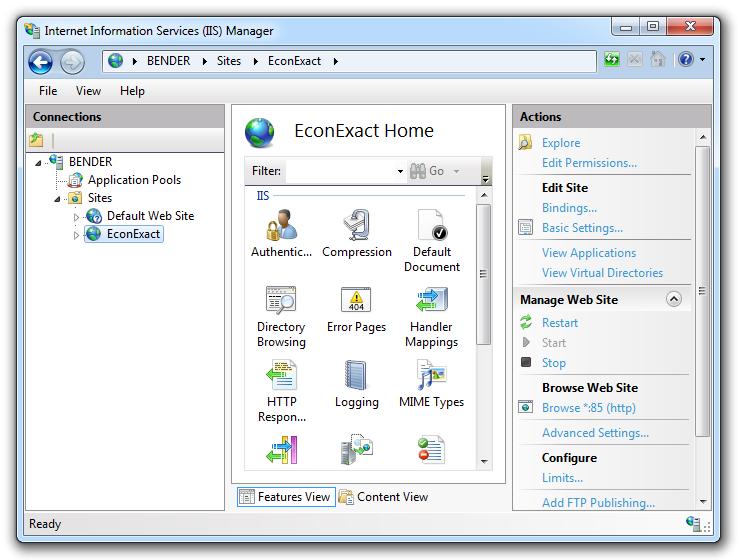Click the filter bar overflow chevron
The width and height of the screenshot is (739, 560).
485,179
